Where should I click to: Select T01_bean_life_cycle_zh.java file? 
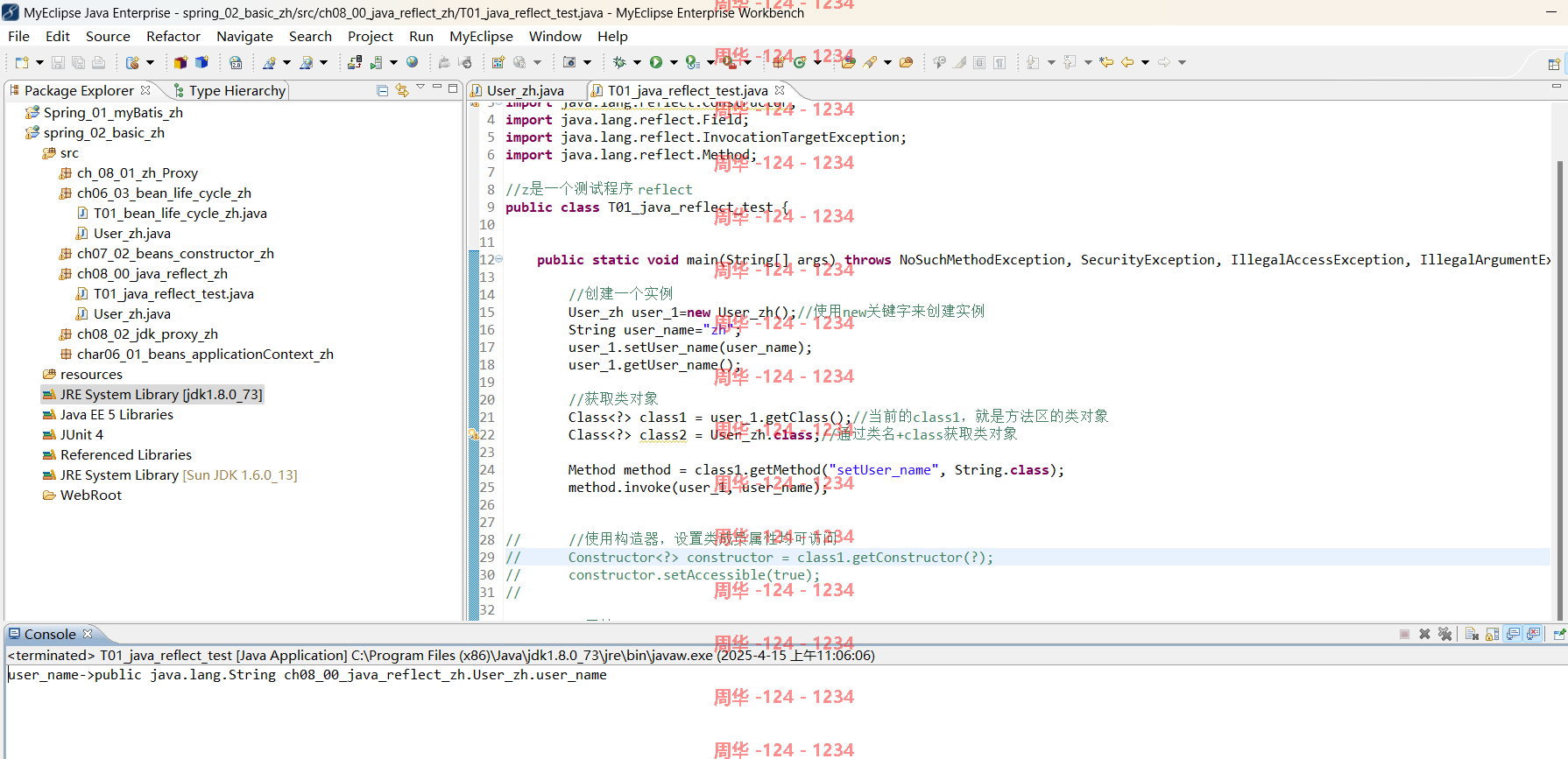pos(172,213)
